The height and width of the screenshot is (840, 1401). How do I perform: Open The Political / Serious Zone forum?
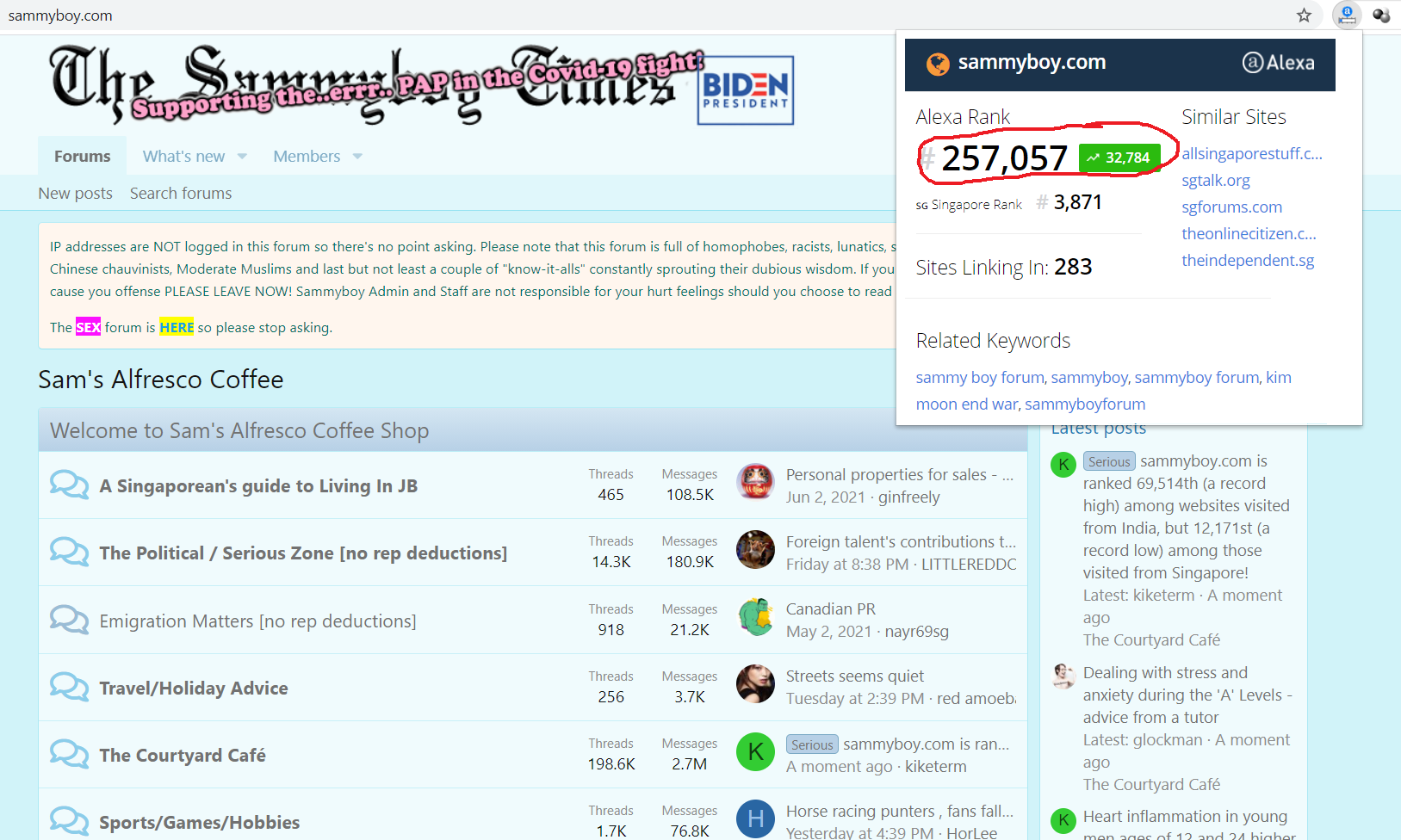coord(303,553)
